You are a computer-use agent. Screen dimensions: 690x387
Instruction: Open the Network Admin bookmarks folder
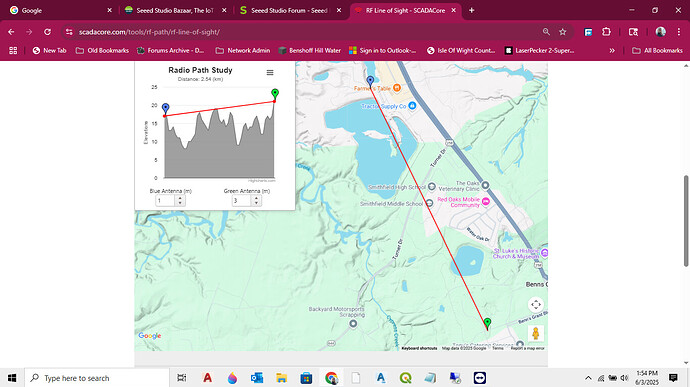242,51
